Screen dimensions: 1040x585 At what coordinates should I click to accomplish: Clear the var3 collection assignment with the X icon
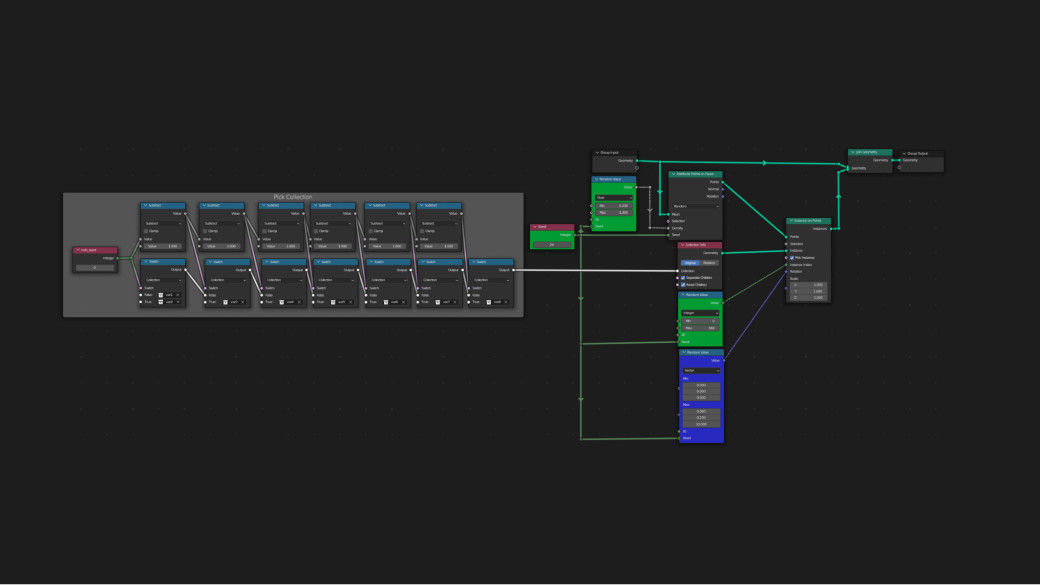click(242, 300)
